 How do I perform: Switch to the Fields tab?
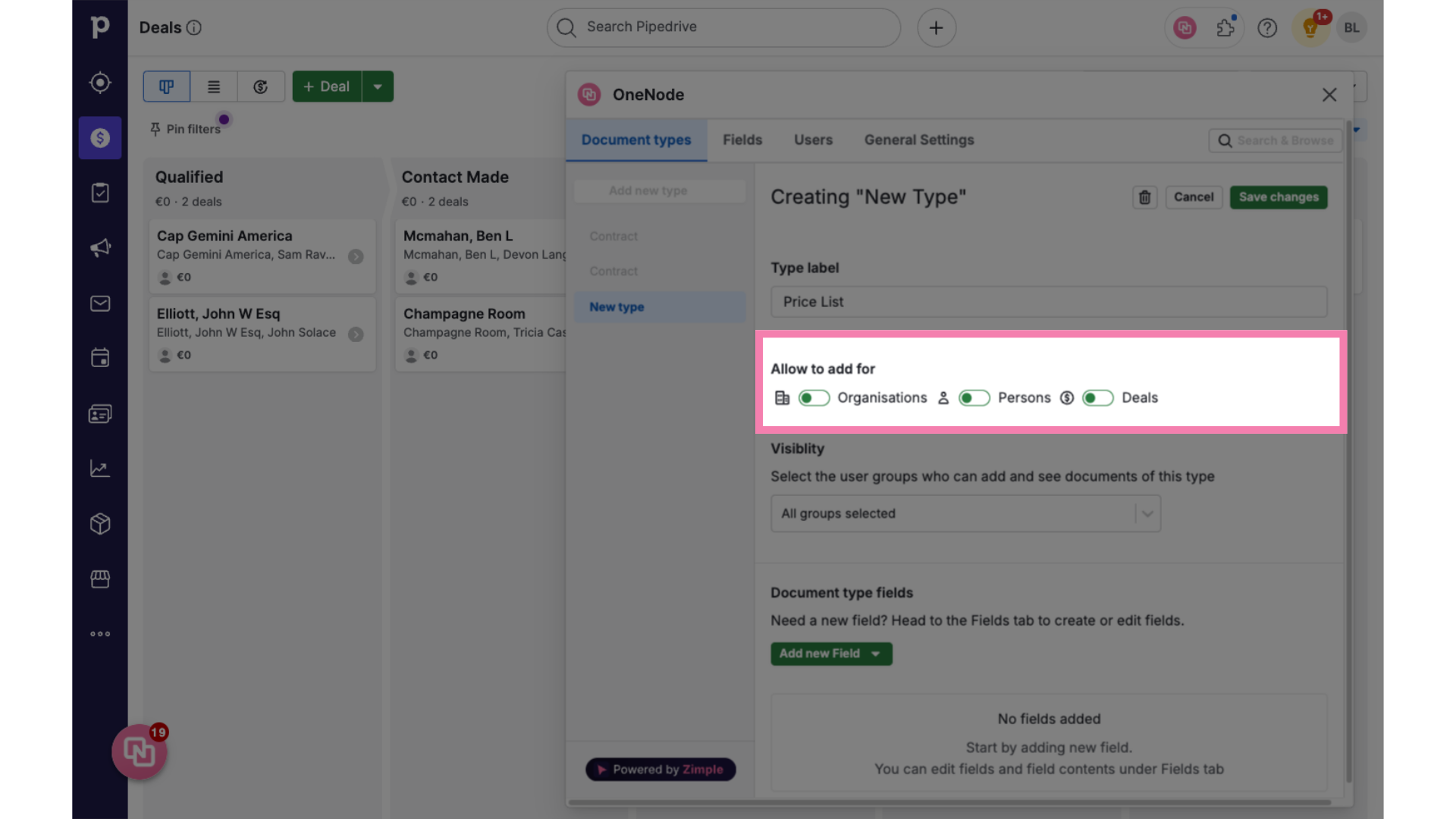click(x=742, y=140)
